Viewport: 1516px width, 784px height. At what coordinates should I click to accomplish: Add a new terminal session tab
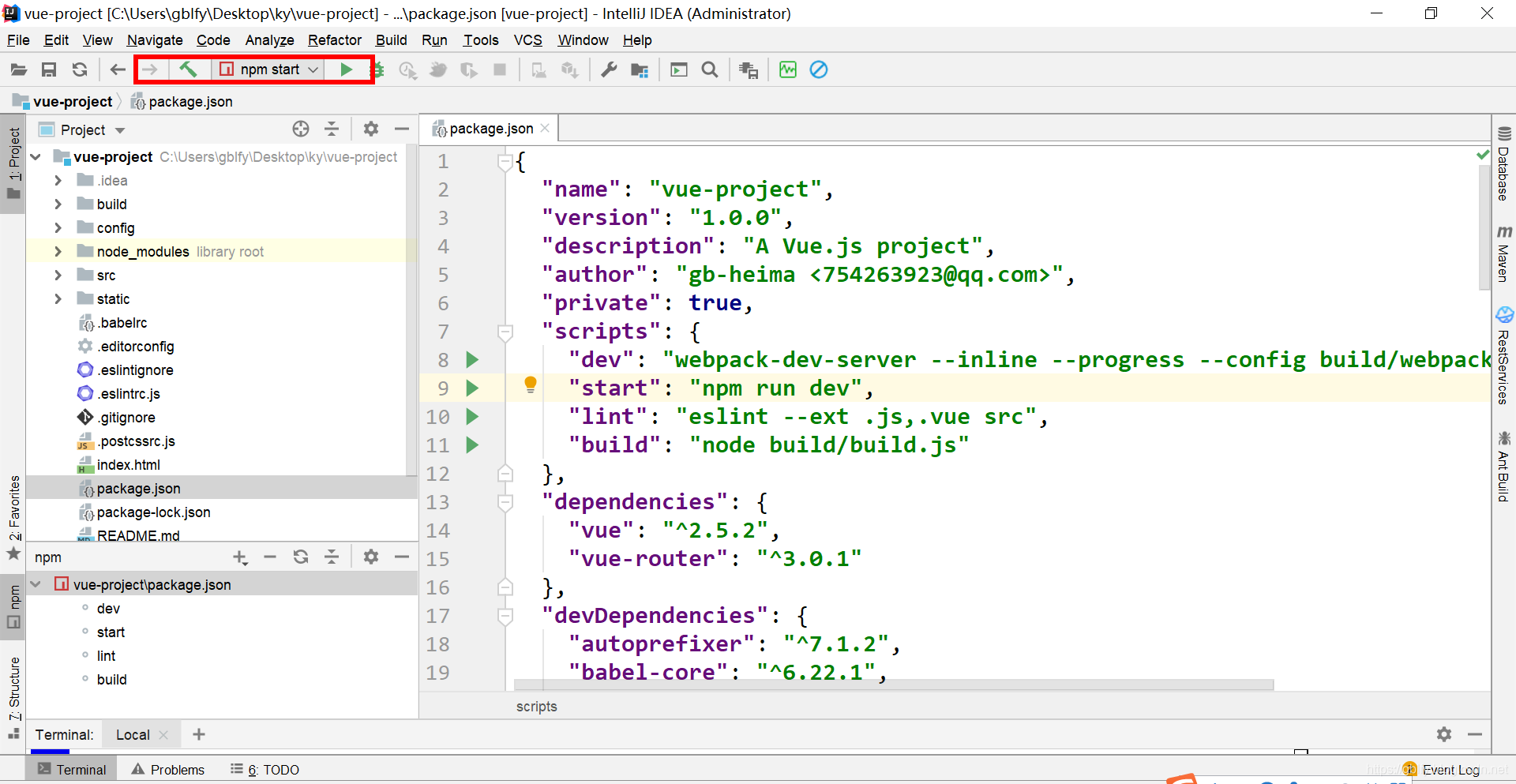pos(199,734)
